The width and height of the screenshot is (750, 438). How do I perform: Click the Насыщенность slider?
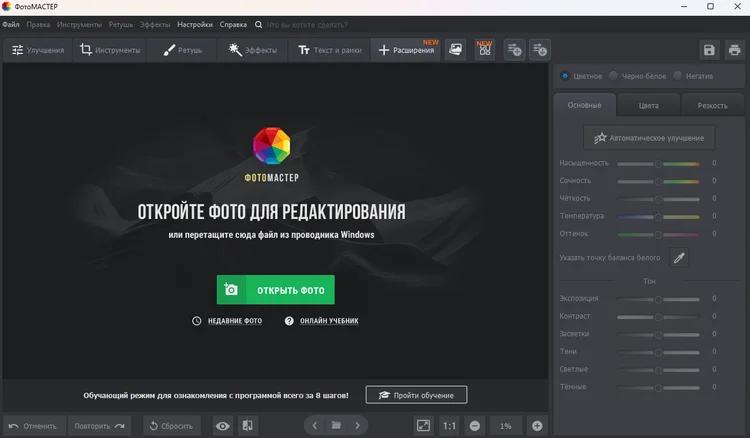(x=658, y=164)
